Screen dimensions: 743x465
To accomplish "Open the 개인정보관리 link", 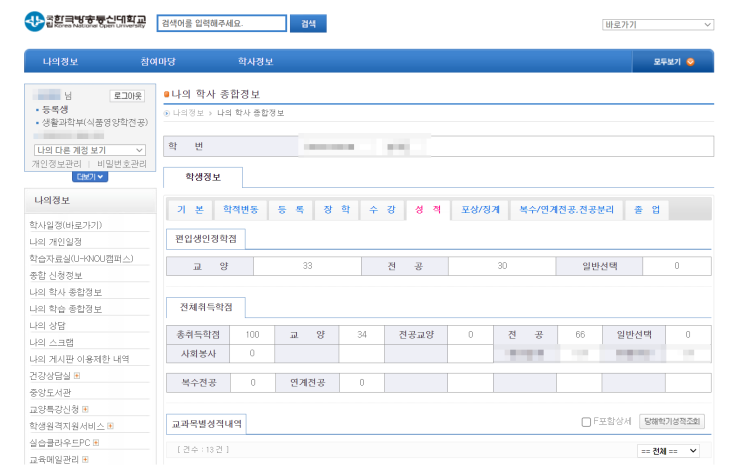I will pyautogui.click(x=56, y=164).
